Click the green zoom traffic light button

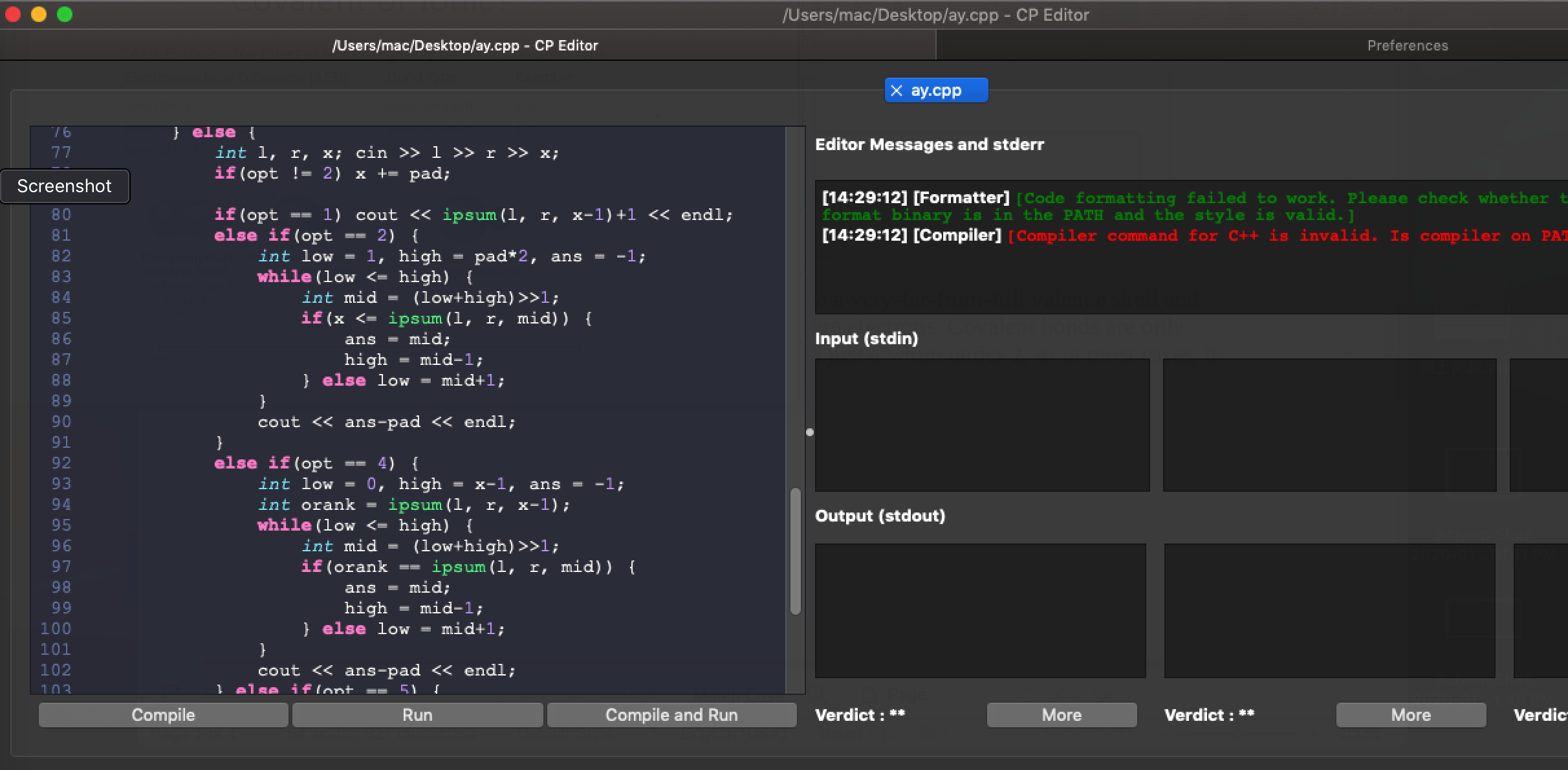click(x=63, y=14)
